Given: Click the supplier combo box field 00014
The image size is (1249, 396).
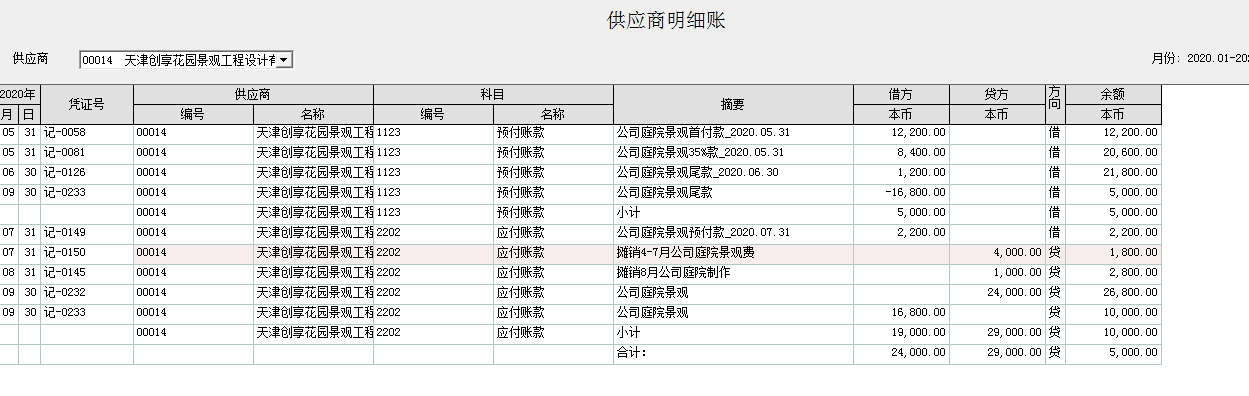Looking at the screenshot, I should point(178,61).
